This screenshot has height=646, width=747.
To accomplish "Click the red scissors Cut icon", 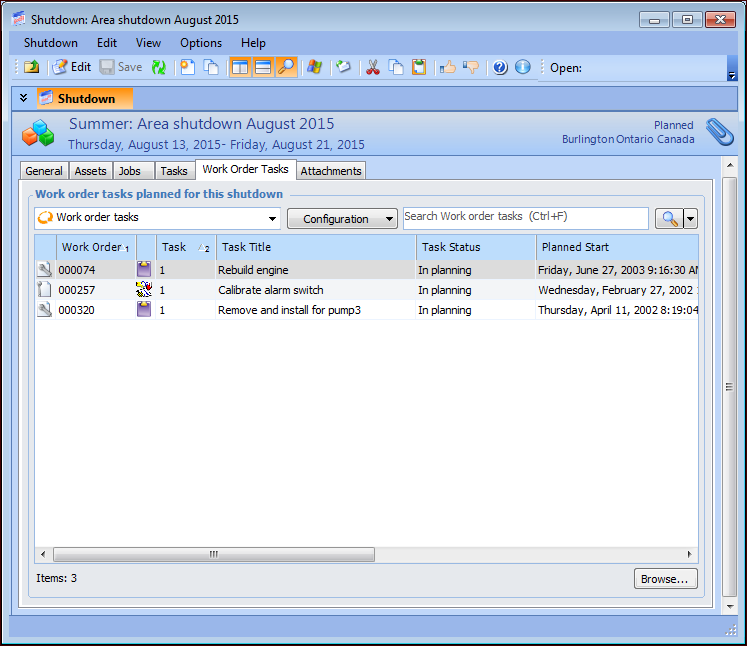I will click(372, 67).
